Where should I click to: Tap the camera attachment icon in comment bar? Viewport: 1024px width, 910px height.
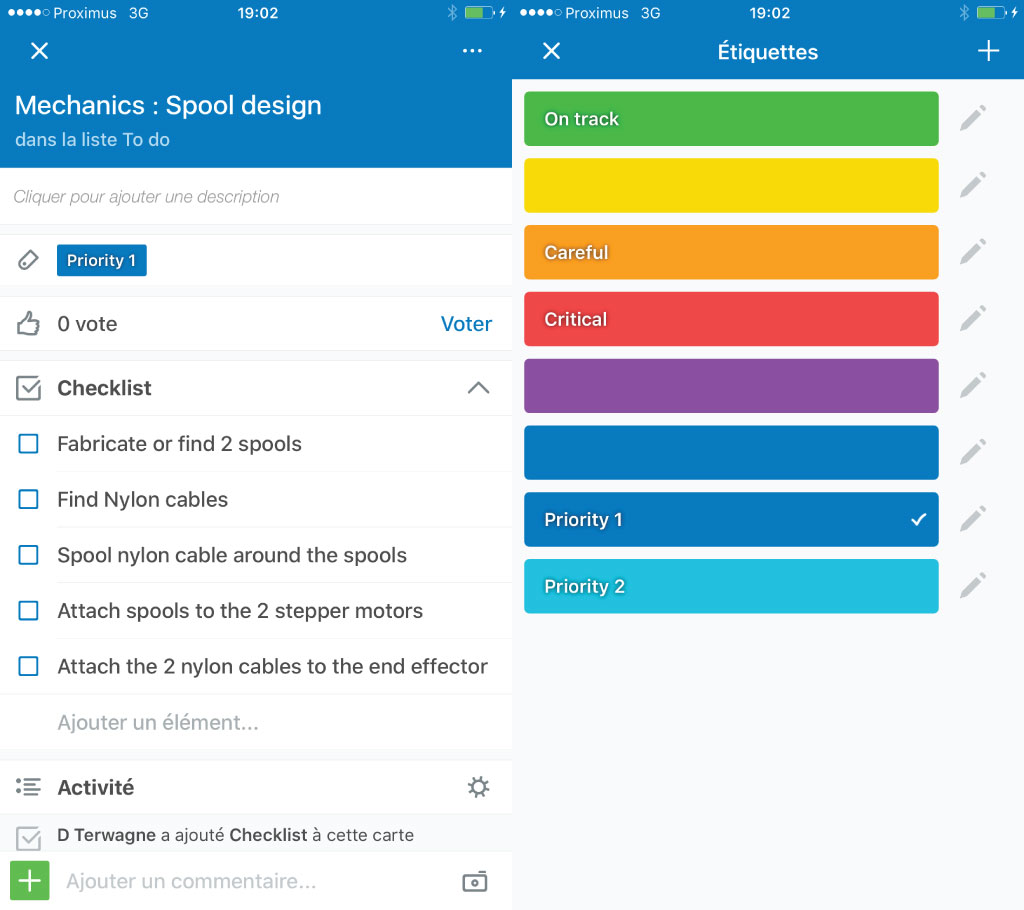click(474, 881)
